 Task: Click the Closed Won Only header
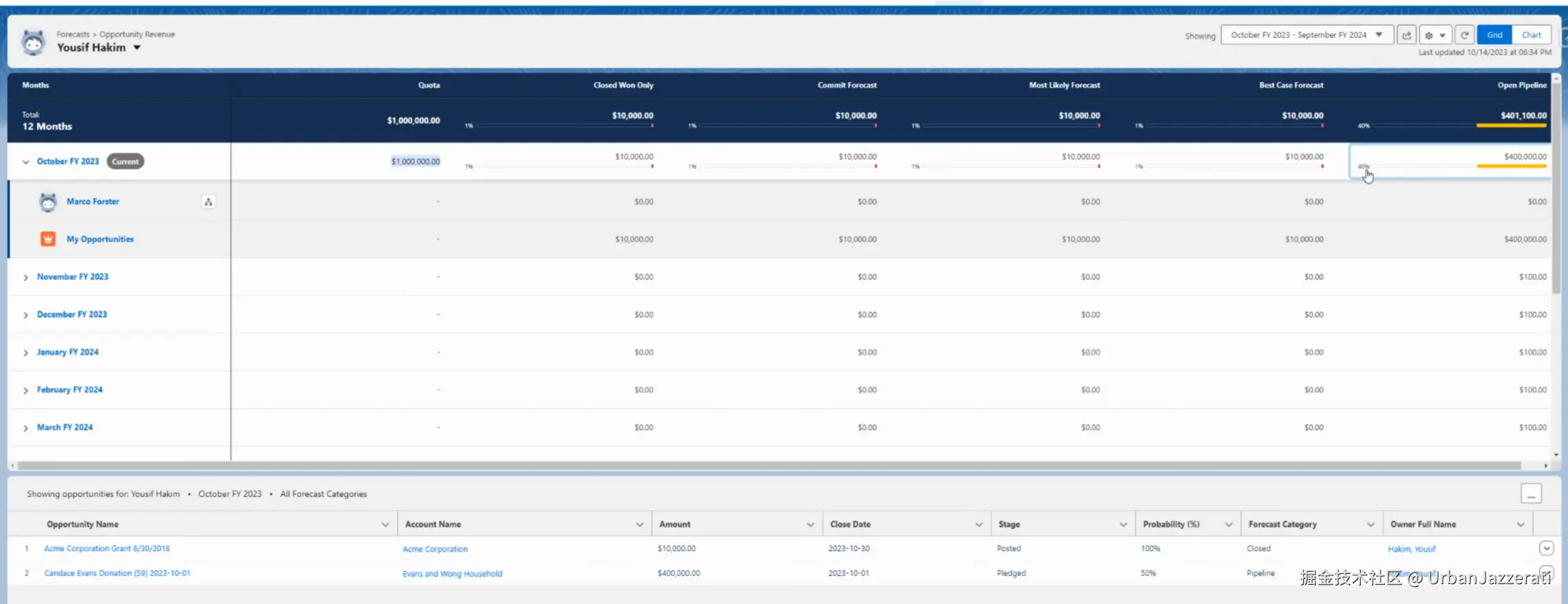pyautogui.click(x=623, y=85)
